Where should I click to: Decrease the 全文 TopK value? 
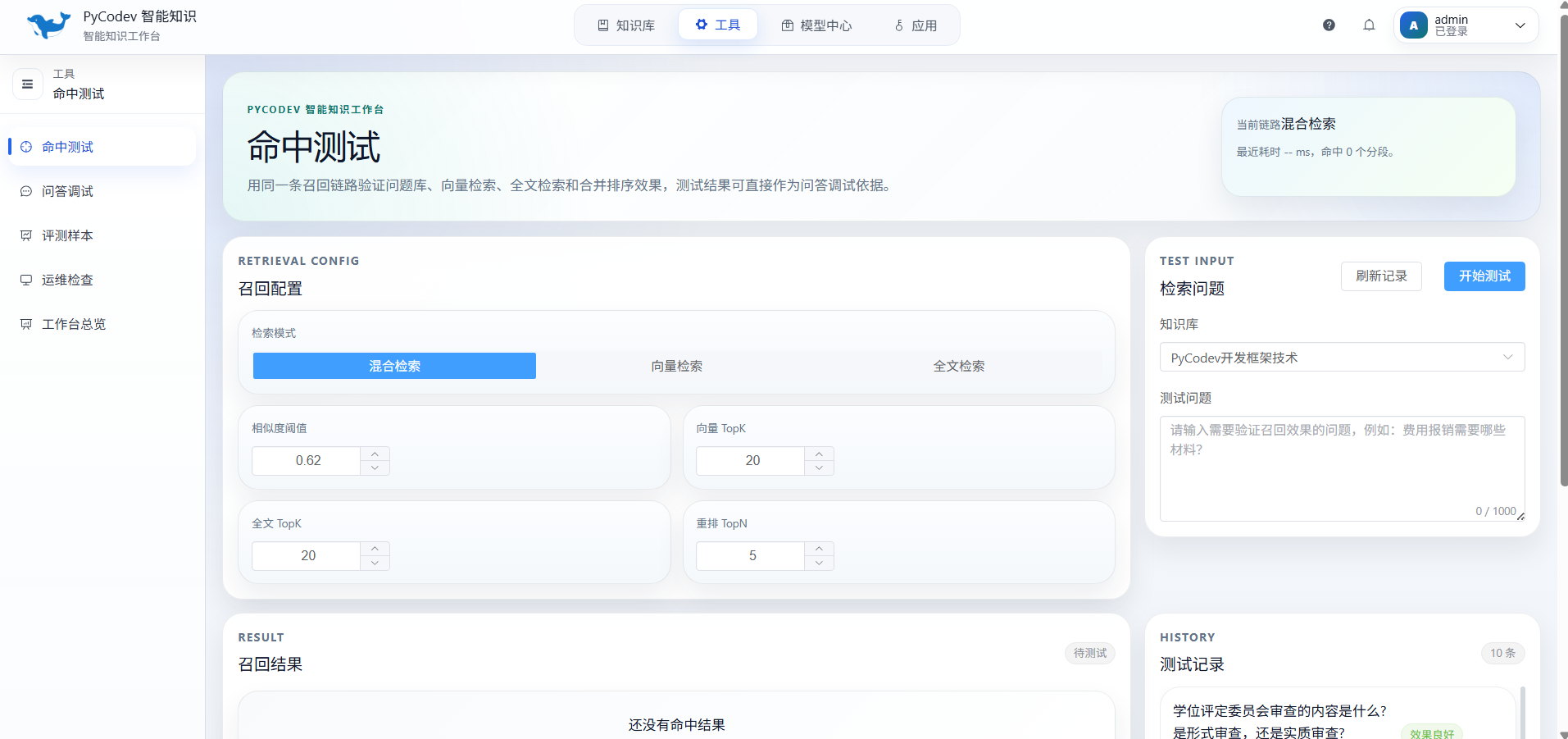point(375,563)
